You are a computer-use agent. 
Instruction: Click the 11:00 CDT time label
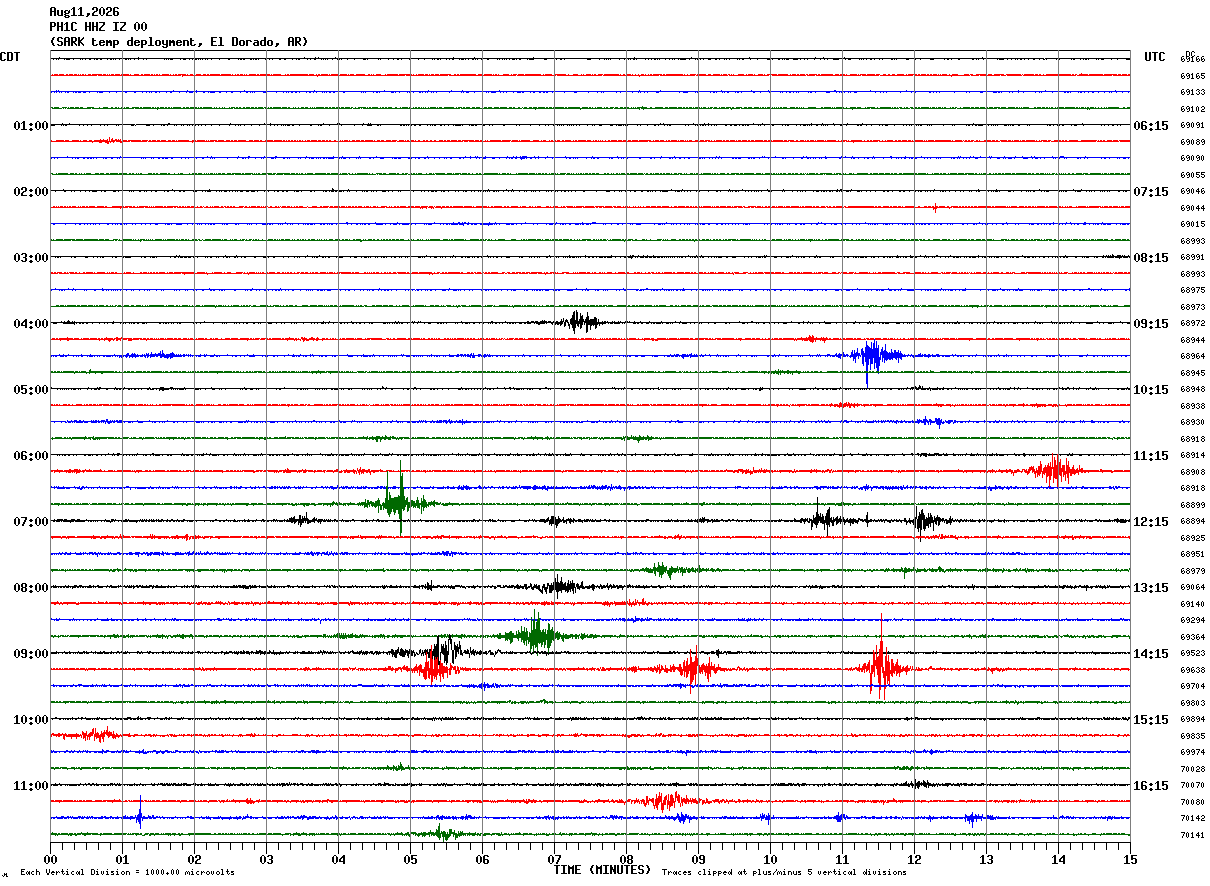pos(30,785)
